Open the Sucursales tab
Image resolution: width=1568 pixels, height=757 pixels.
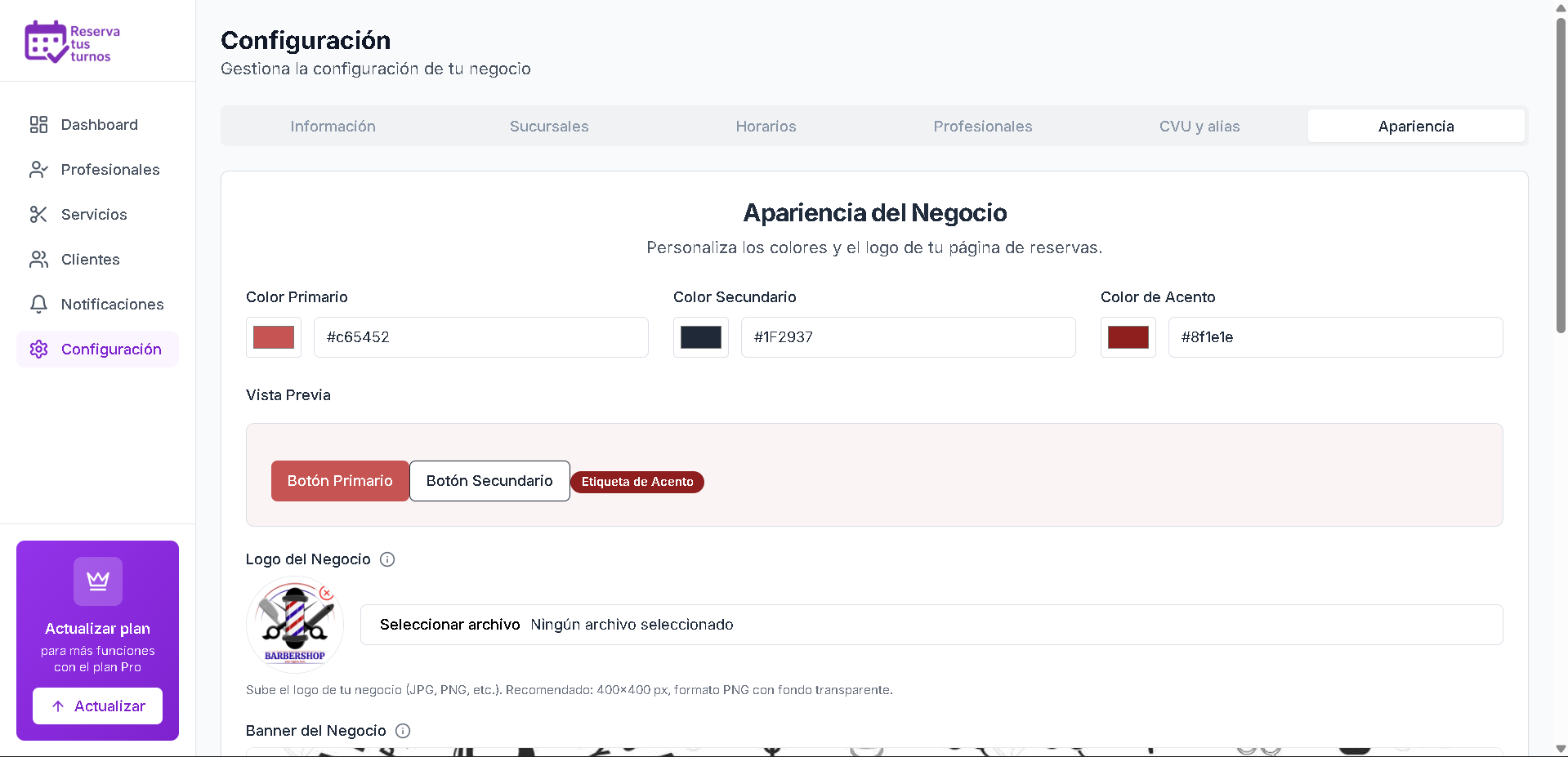coord(548,126)
